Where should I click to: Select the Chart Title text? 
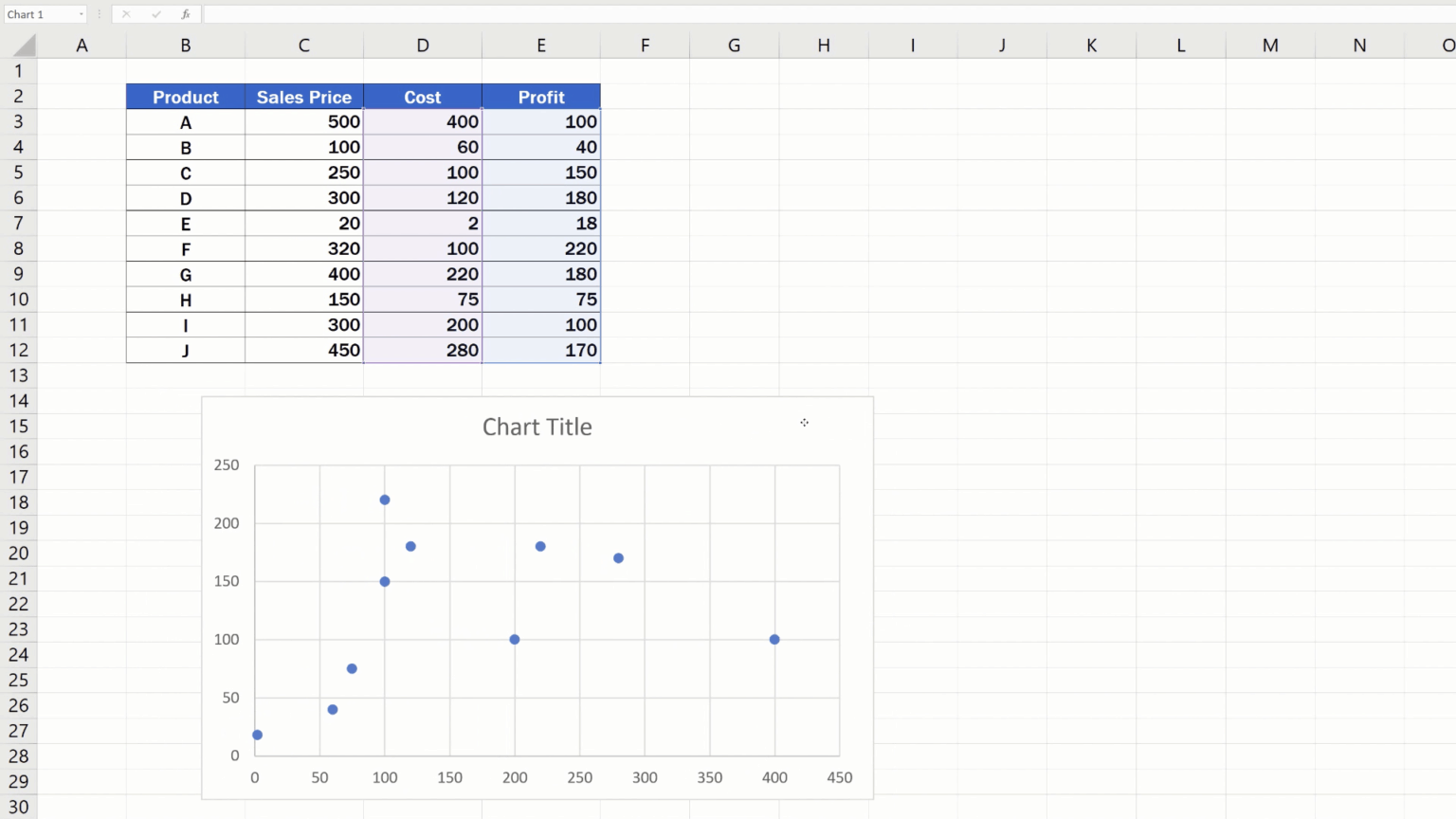coord(537,427)
